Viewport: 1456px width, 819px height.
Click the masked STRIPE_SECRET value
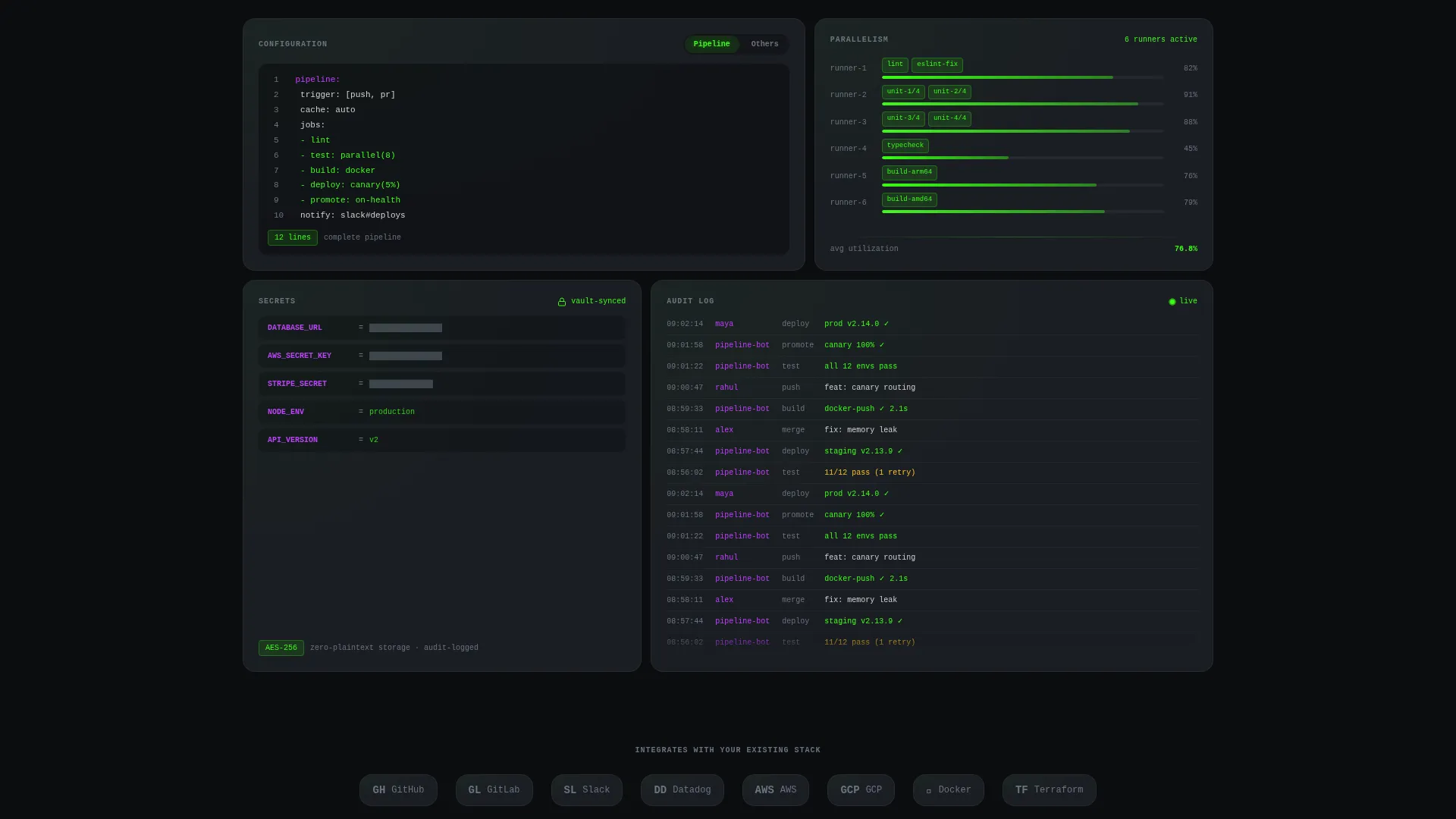click(401, 384)
